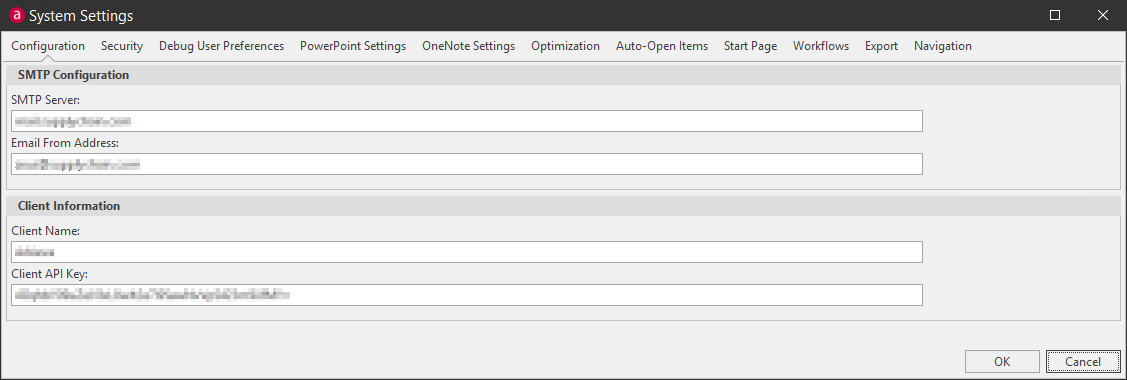Image resolution: width=1127 pixels, height=380 pixels.
Task: Select the Client API Key field
Action: [x=467, y=295]
